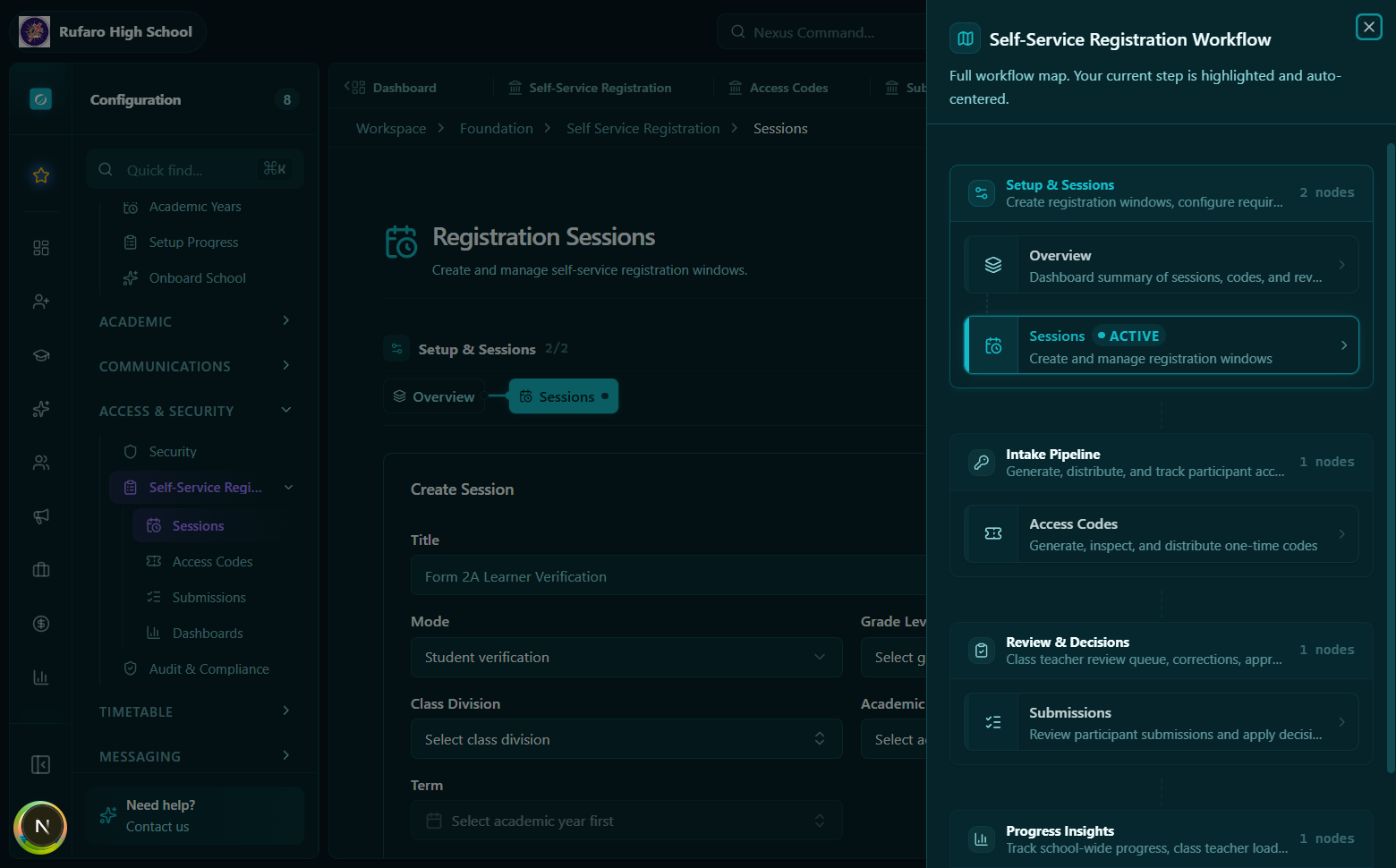
Task: Open the Term dropdown Select academic year first
Action: (x=626, y=821)
